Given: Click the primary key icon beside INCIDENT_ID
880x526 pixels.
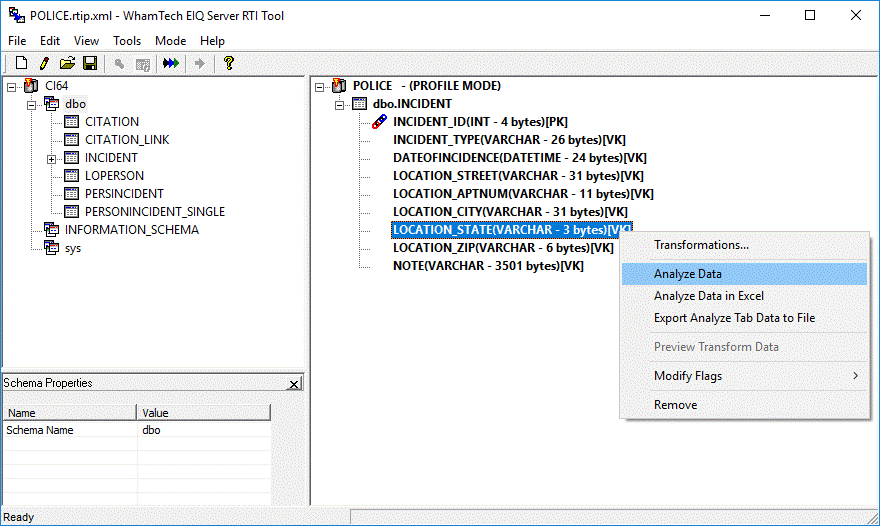Looking at the screenshot, I should click(379, 121).
